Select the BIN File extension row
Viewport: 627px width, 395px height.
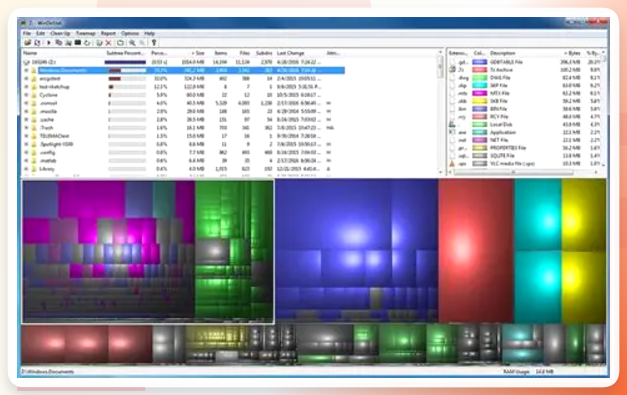click(x=524, y=109)
